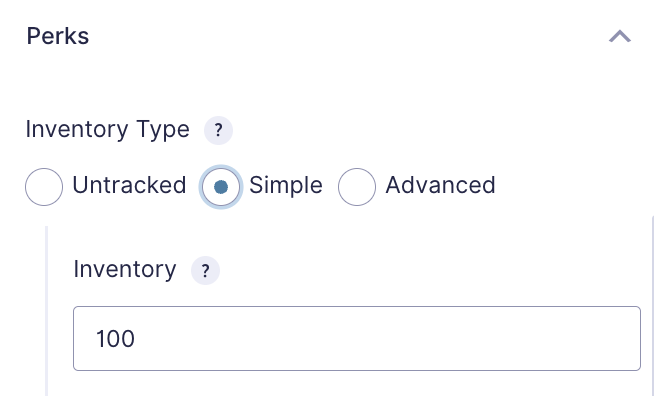Select the Untracked radio button
This screenshot has width=654, height=396.
tap(44, 187)
